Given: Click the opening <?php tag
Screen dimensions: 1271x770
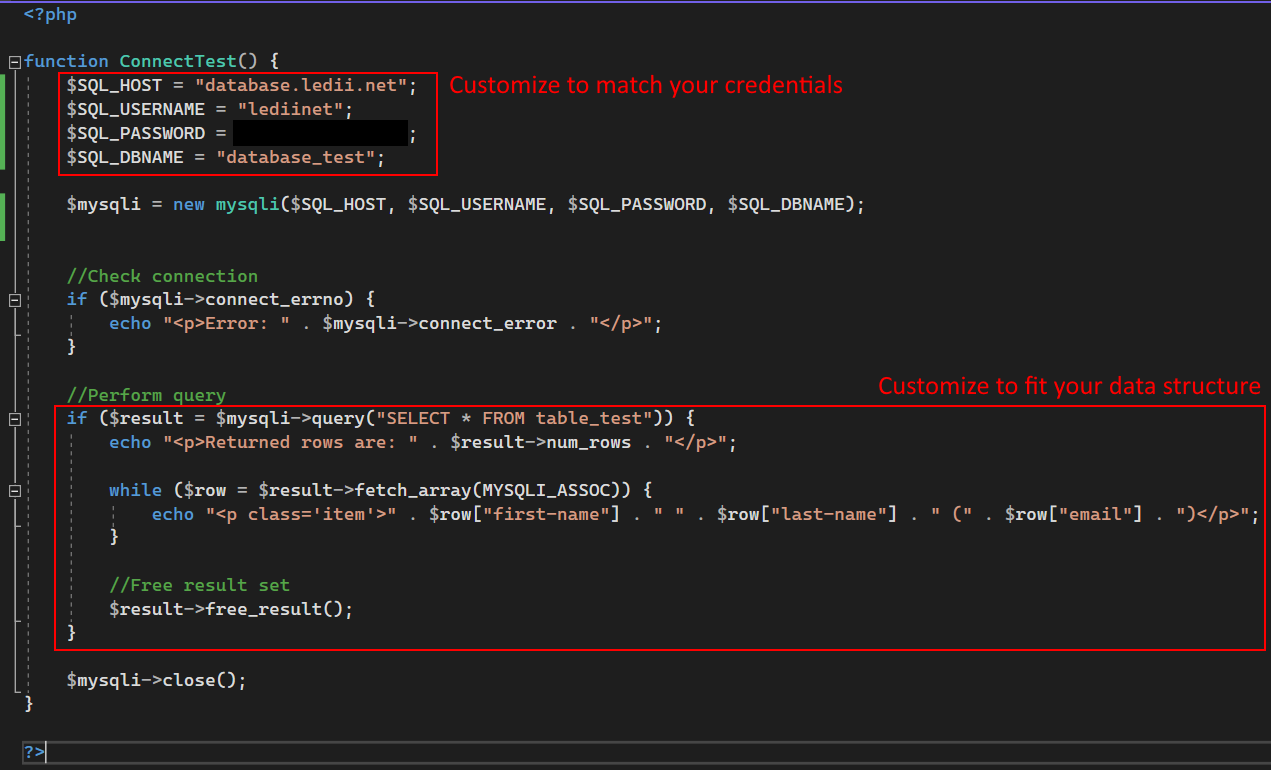Looking at the screenshot, I should pyautogui.click(x=50, y=15).
